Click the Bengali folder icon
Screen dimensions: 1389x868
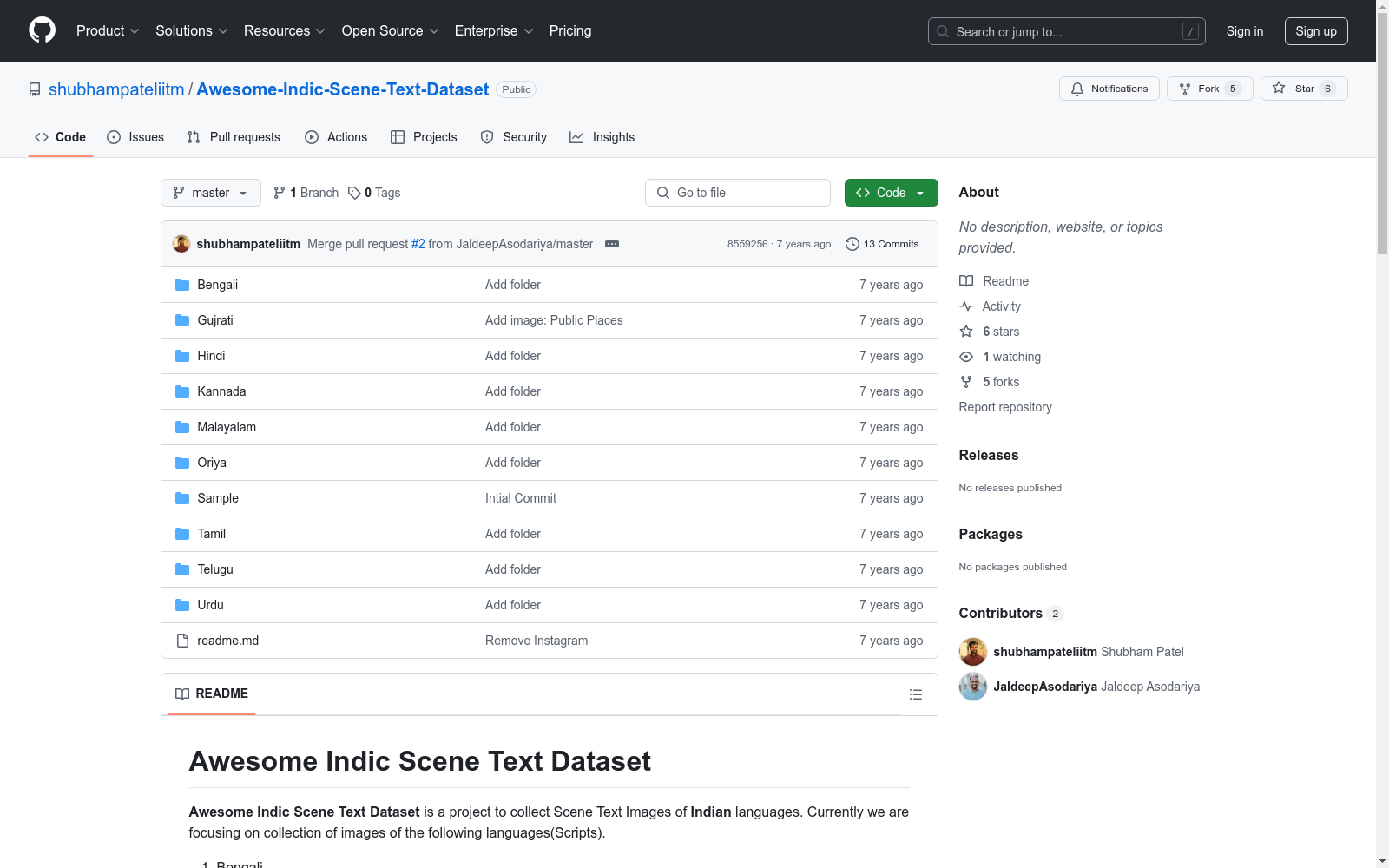coord(182,285)
